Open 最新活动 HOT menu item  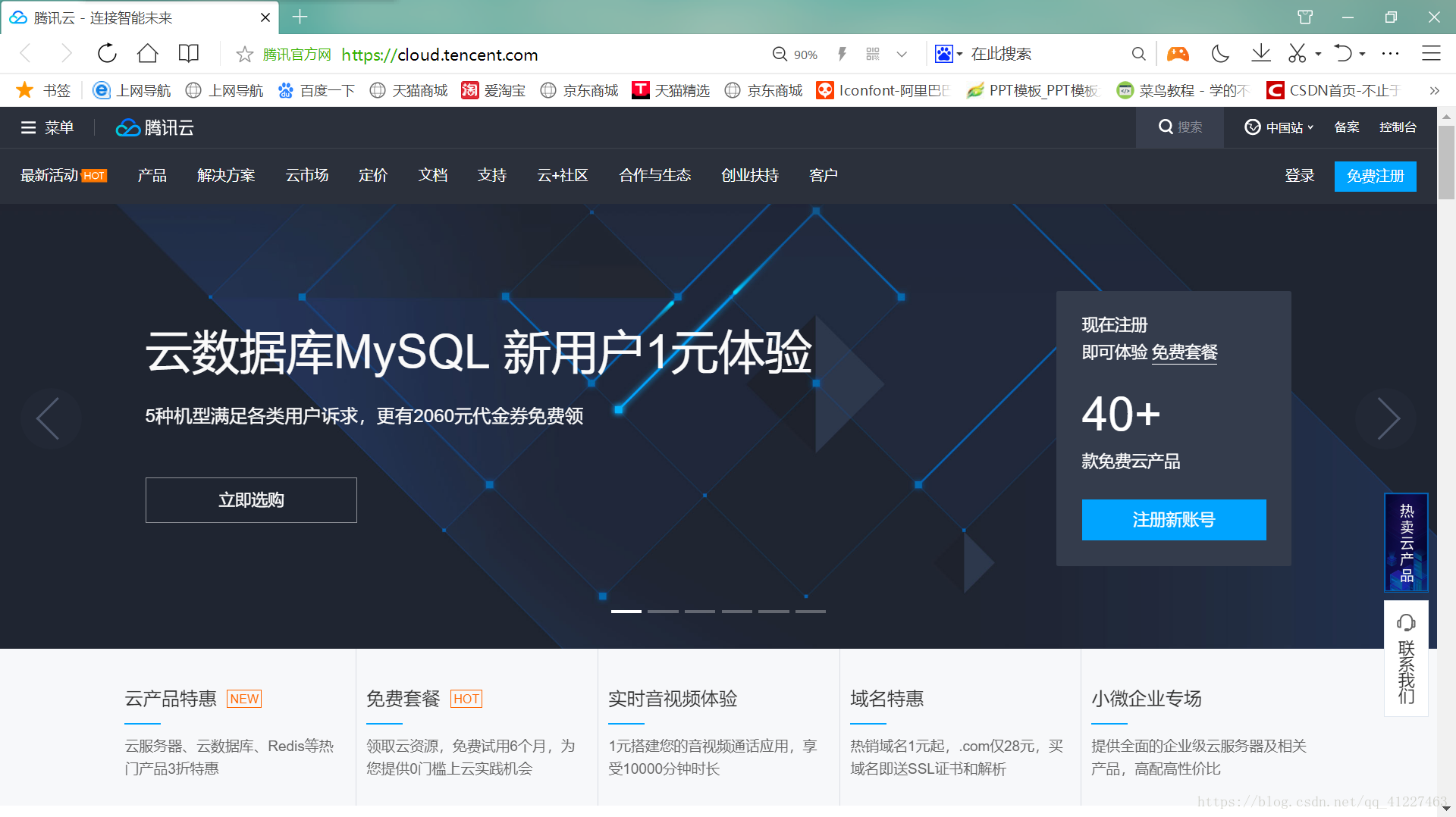[64, 176]
